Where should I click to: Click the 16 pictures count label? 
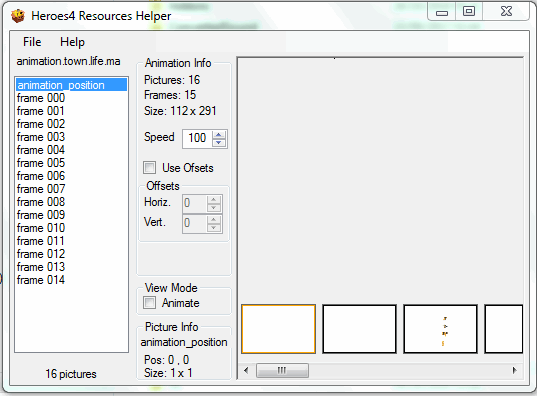(x=71, y=374)
